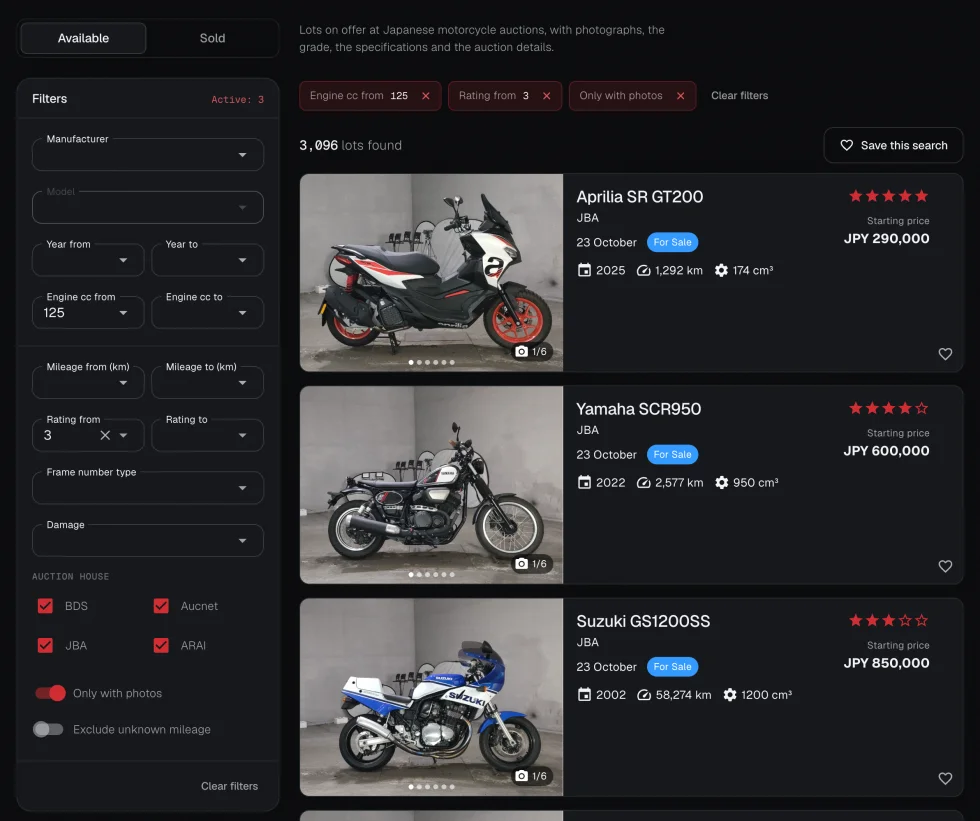
Task: Click the photo pagination dots on Suzuki image
Action: click(431, 787)
